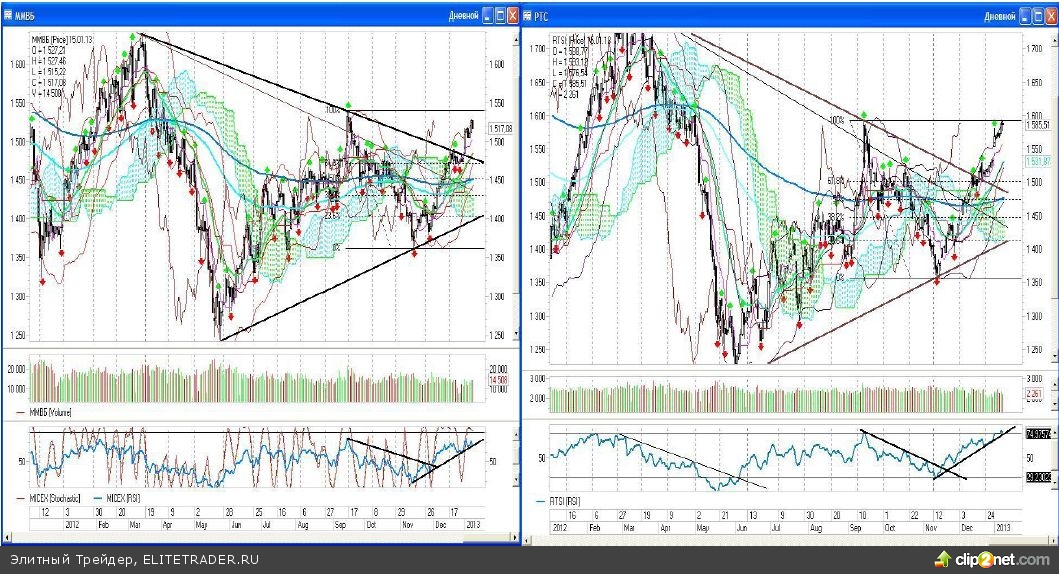Click the РТС chart window icon

(x=528, y=15)
